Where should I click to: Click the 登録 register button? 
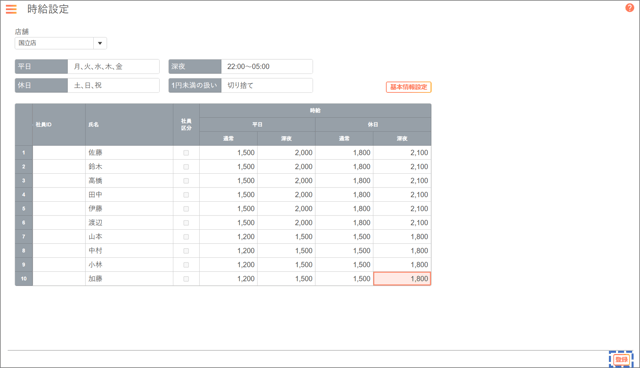[621, 359]
